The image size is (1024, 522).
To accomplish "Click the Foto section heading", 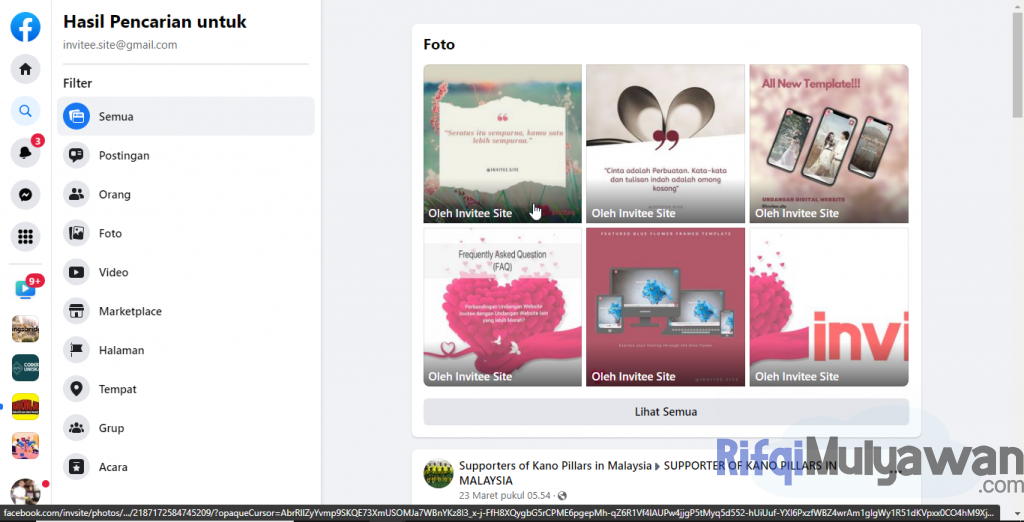I will tap(439, 44).
